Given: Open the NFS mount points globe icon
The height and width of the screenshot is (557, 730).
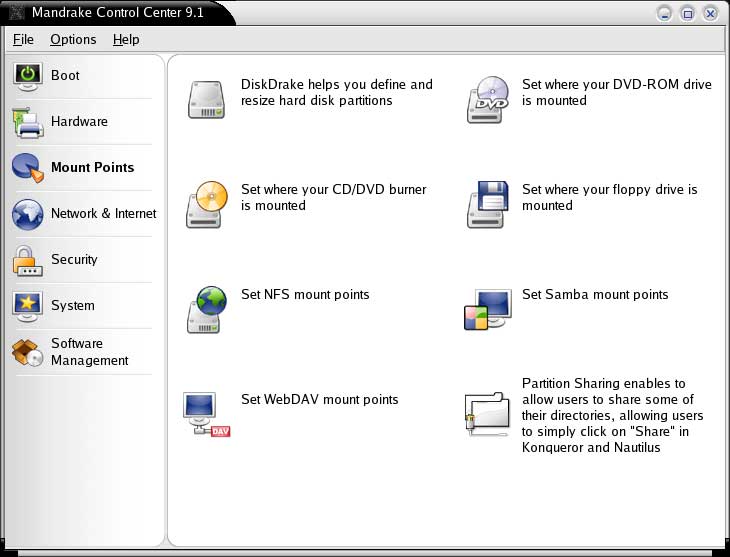Looking at the screenshot, I should point(207,310).
